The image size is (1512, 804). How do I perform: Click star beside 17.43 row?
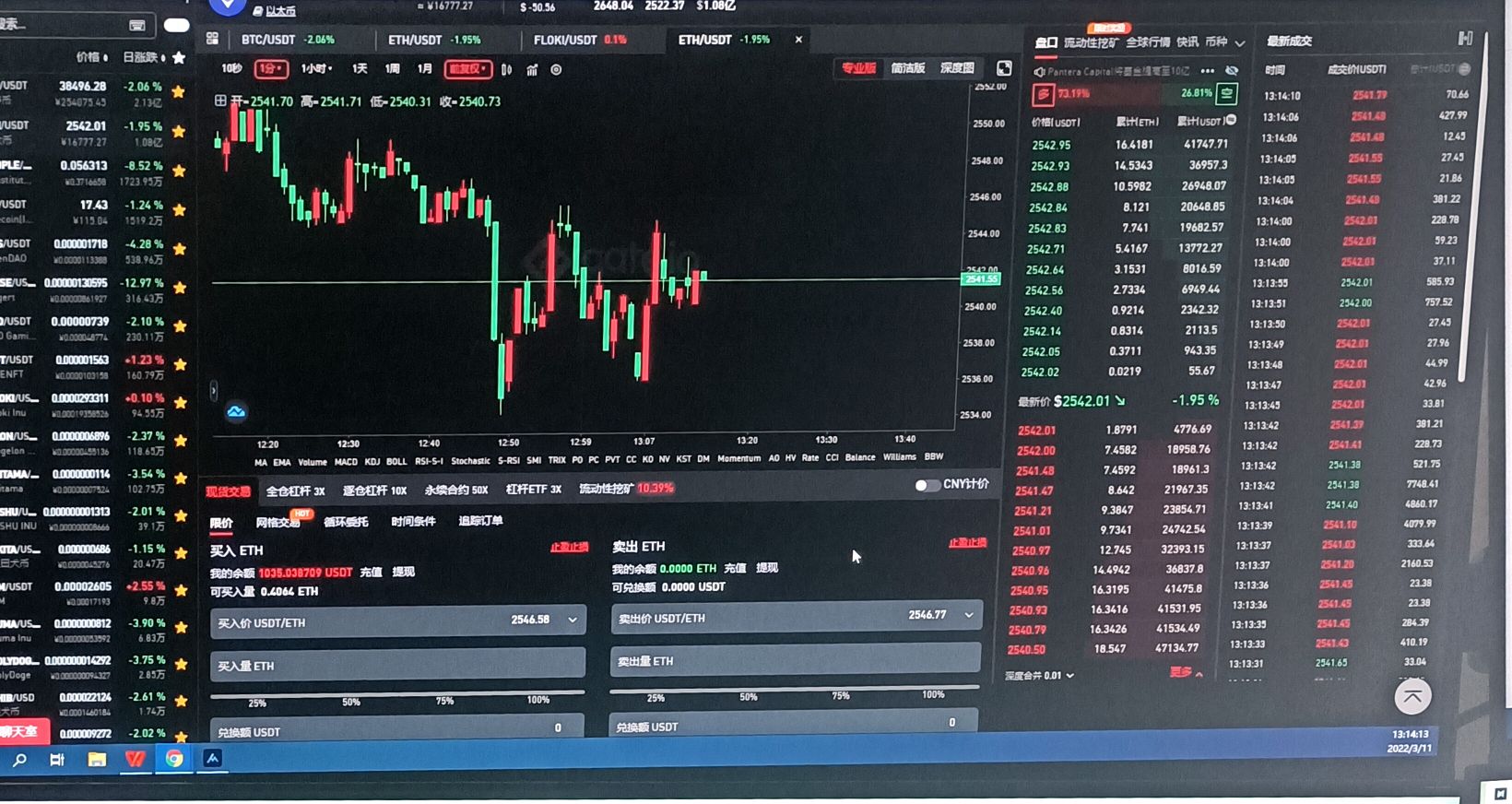tap(179, 209)
